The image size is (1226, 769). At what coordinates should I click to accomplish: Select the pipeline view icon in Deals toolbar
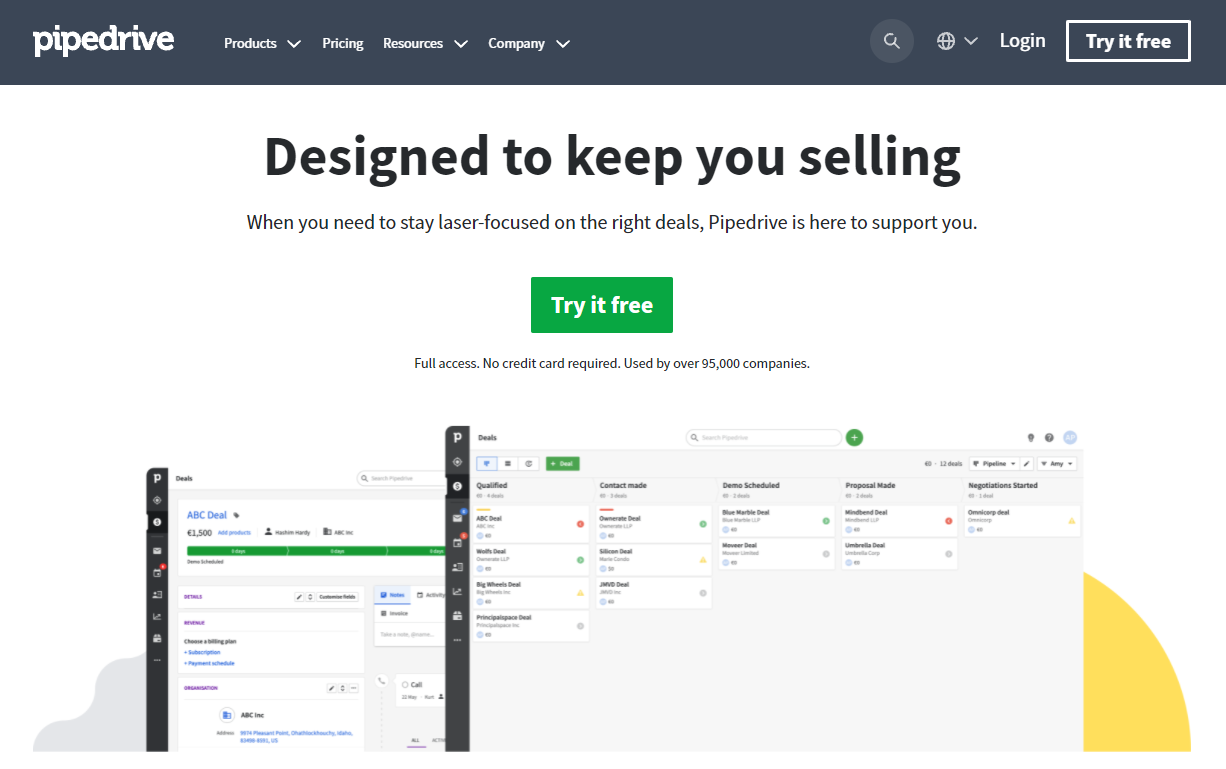[487, 464]
